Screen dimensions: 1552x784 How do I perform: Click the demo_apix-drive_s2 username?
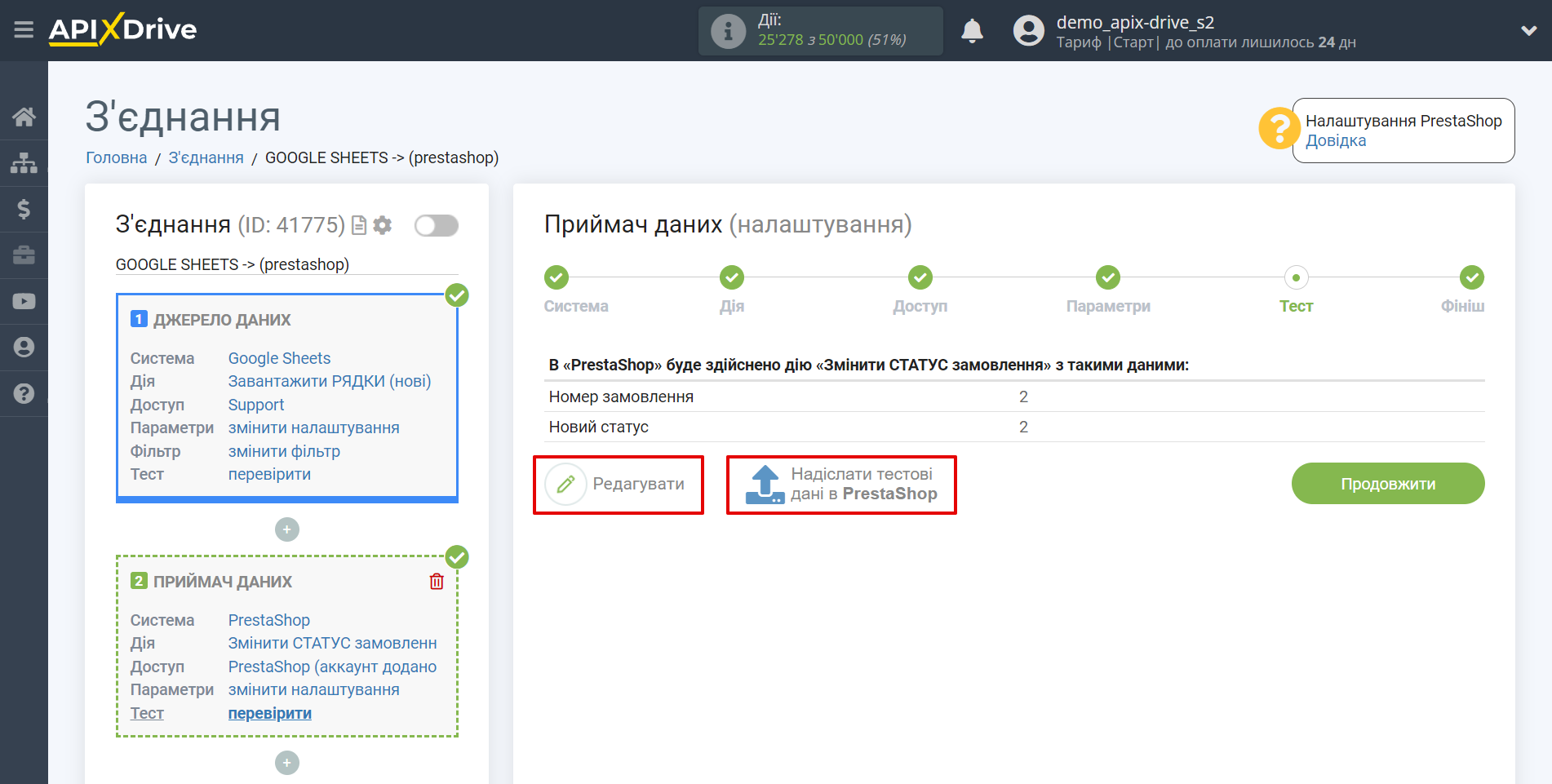pyautogui.click(x=1135, y=22)
